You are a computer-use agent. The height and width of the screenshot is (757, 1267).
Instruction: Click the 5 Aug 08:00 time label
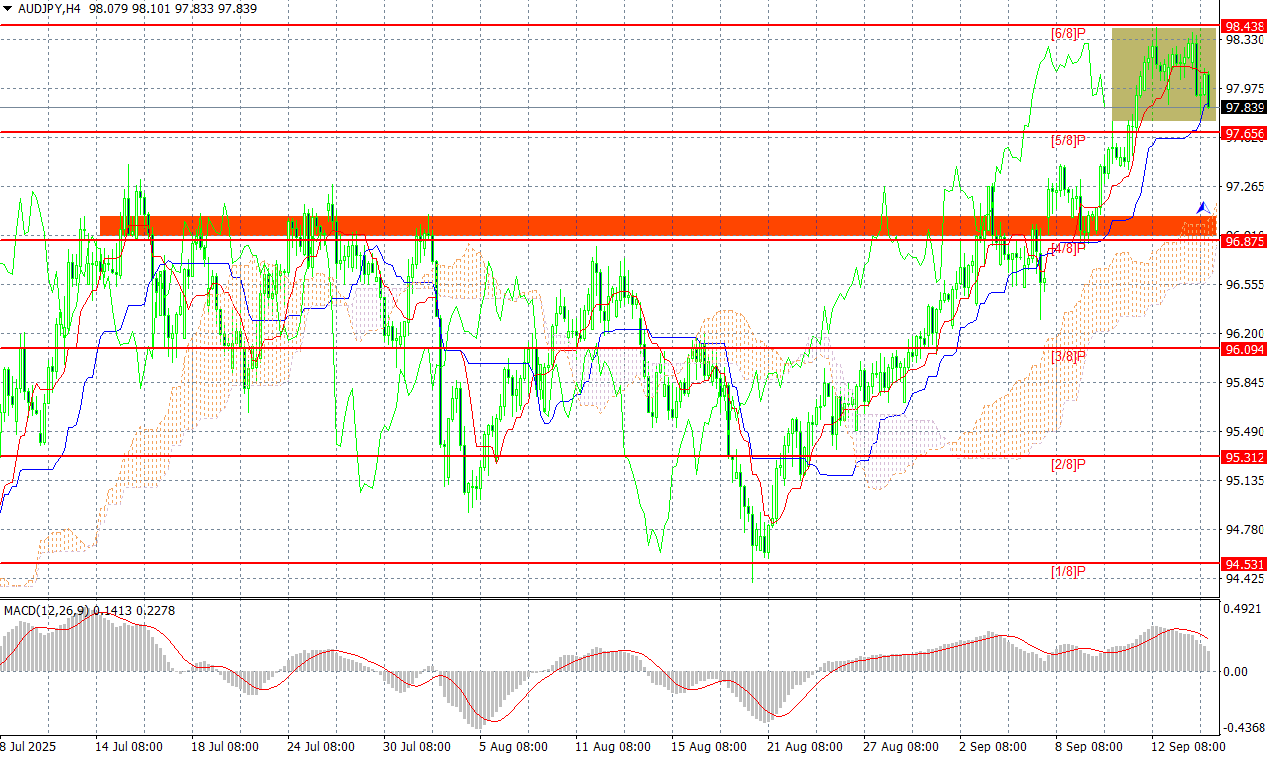click(x=513, y=747)
